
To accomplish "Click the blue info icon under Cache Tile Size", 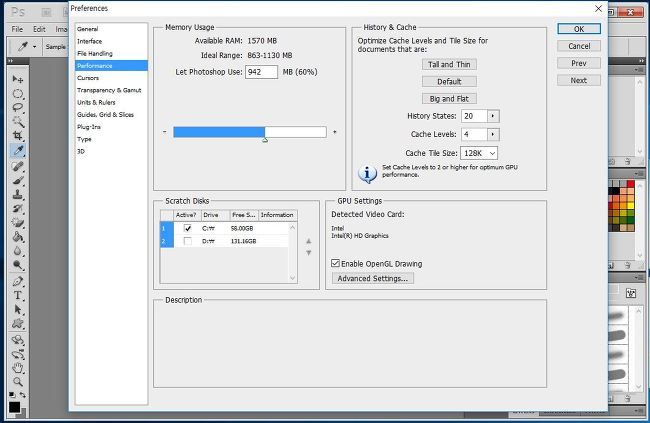I will (367, 173).
